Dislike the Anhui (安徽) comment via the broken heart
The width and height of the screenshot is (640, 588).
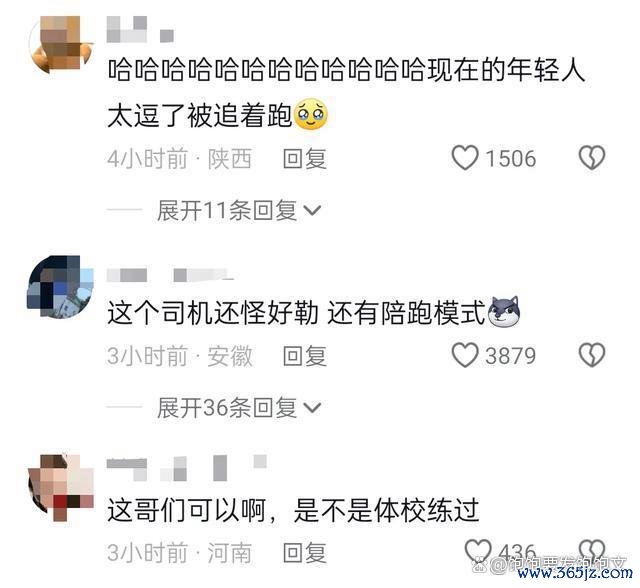592,355
